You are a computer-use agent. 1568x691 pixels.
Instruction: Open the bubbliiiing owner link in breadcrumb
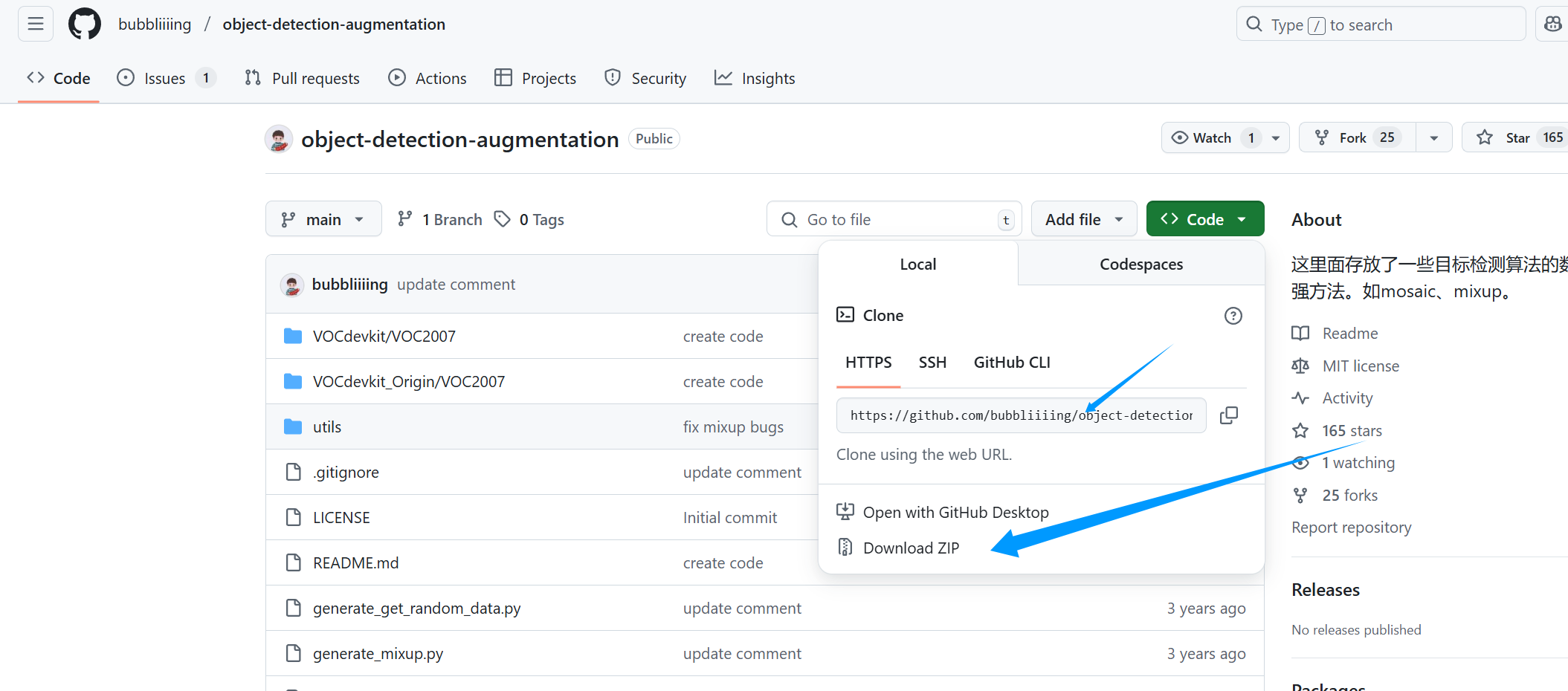tap(155, 24)
